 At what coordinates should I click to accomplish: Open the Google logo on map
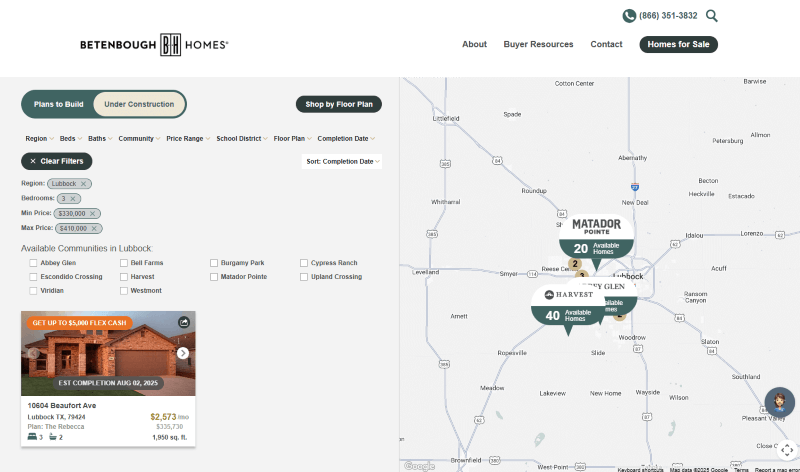419,466
